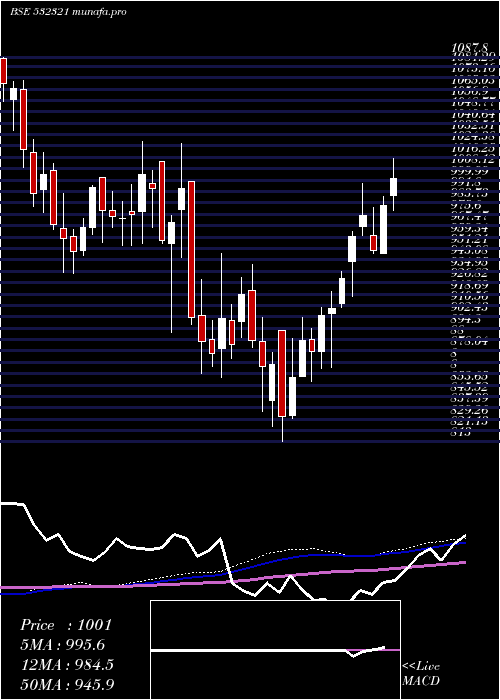The image size is (500, 700).
Task: Click the '50MA : 945.9' value
Action: tap(67, 684)
